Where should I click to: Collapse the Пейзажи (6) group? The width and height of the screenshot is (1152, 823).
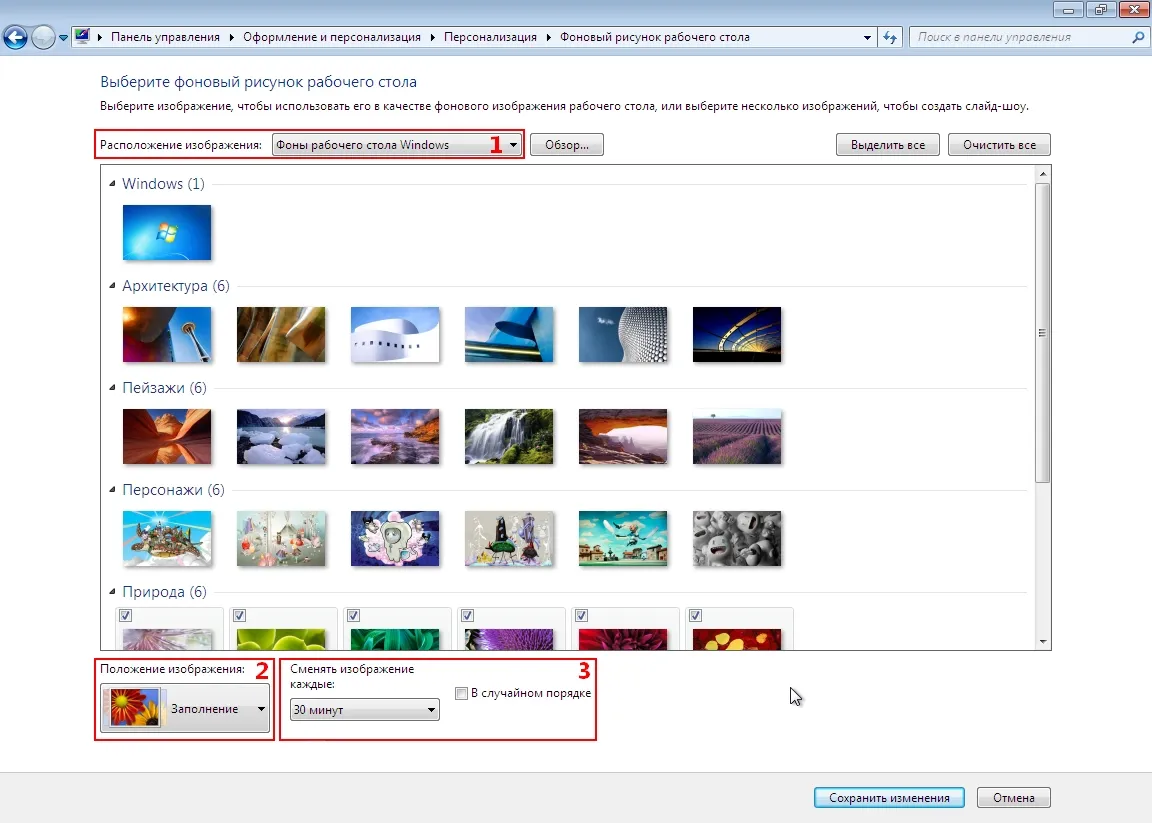point(112,387)
